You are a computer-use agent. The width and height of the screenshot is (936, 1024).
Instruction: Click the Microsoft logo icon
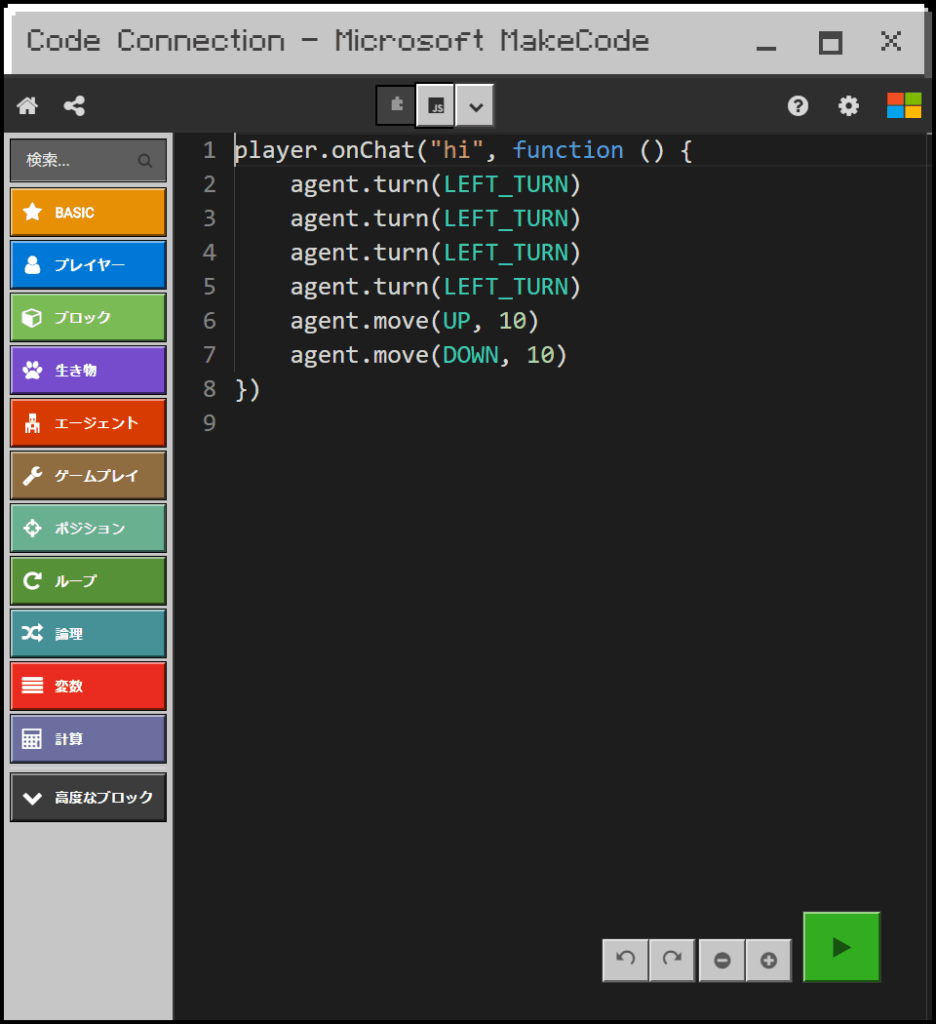point(903,105)
